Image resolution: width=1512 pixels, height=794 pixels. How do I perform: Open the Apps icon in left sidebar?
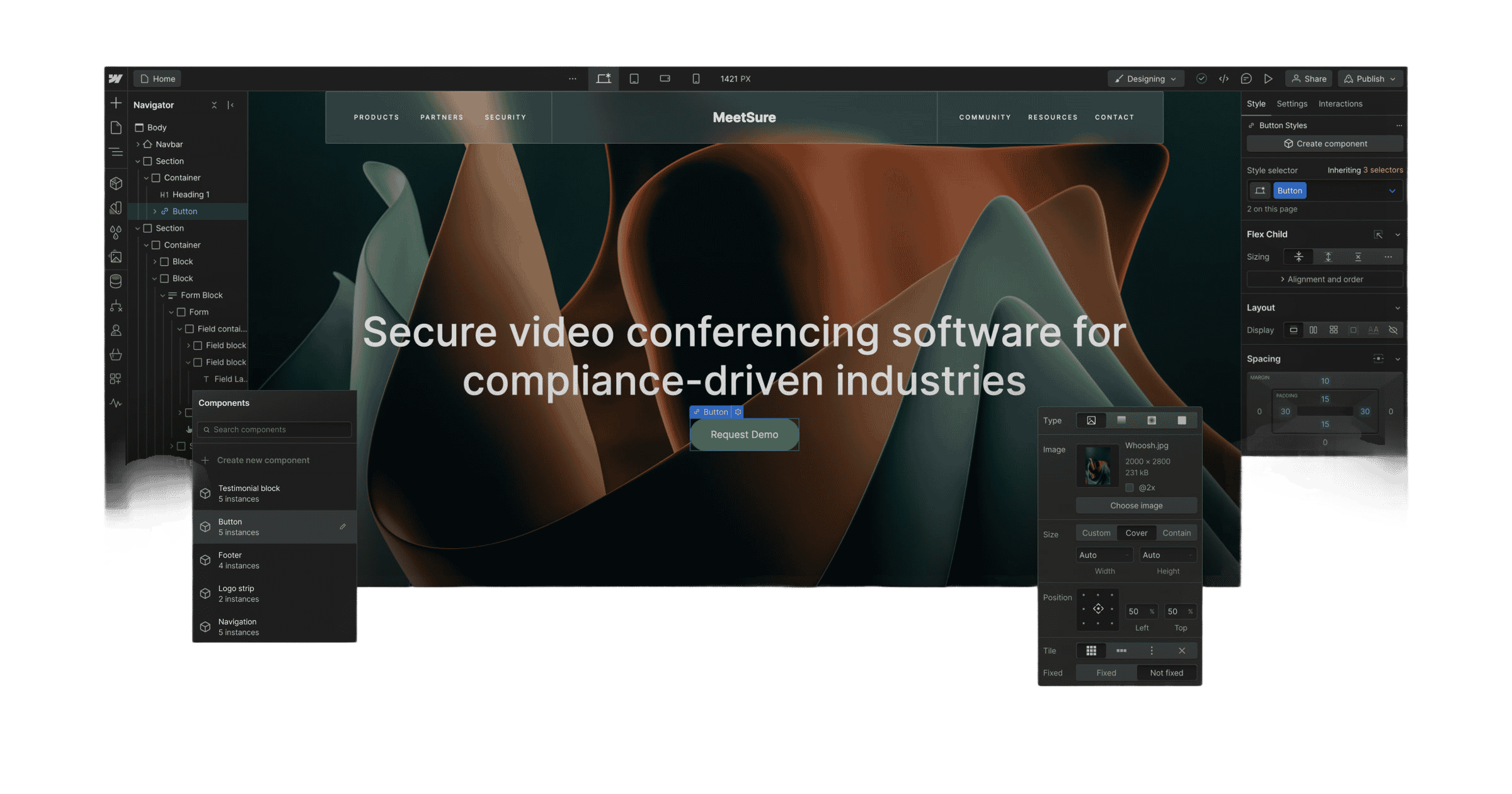point(116,379)
